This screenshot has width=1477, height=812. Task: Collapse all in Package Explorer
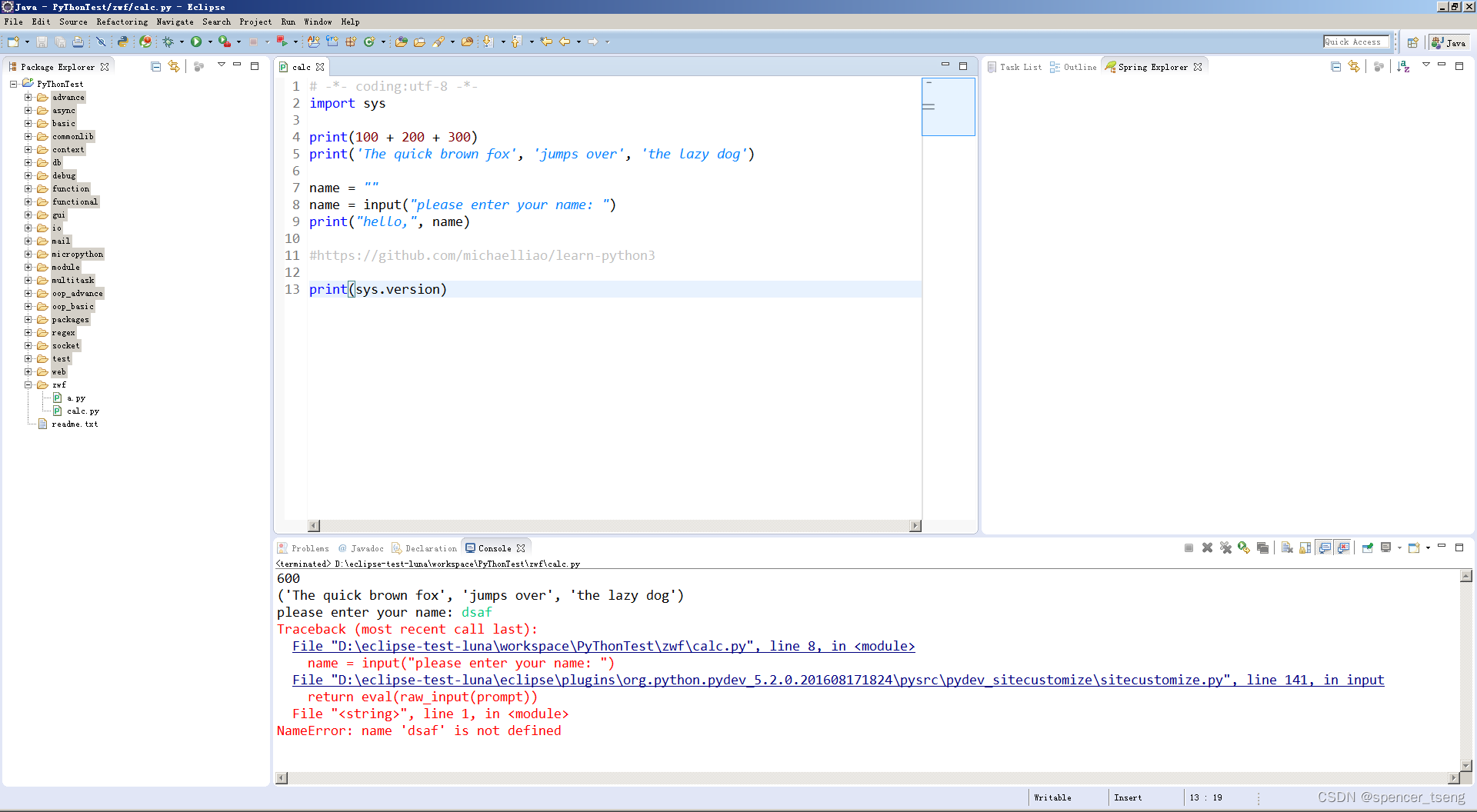pyautogui.click(x=155, y=67)
